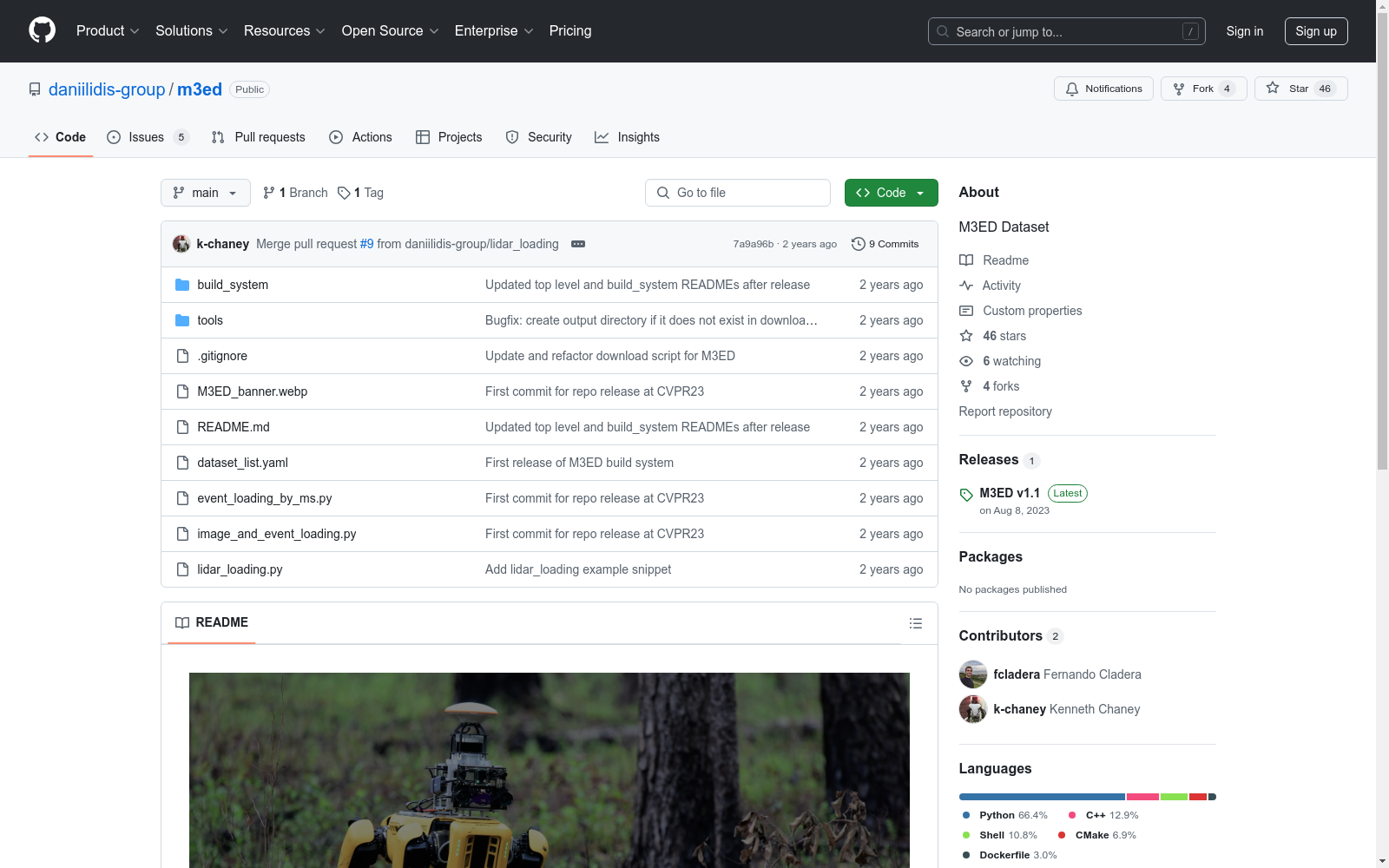Click the file icon beside README.md
The width and height of the screenshot is (1389, 868).
pyautogui.click(x=182, y=427)
